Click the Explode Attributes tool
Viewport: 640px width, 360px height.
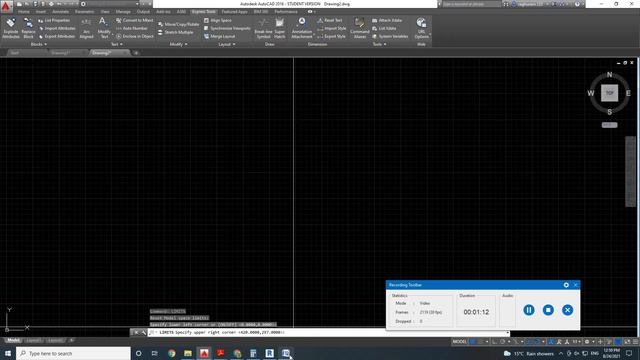(11, 28)
